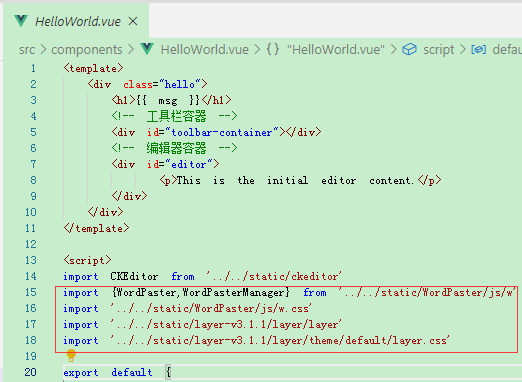This screenshot has height=382, width=522.
Task: Open the src breadcrumb
Action: (x=27, y=50)
